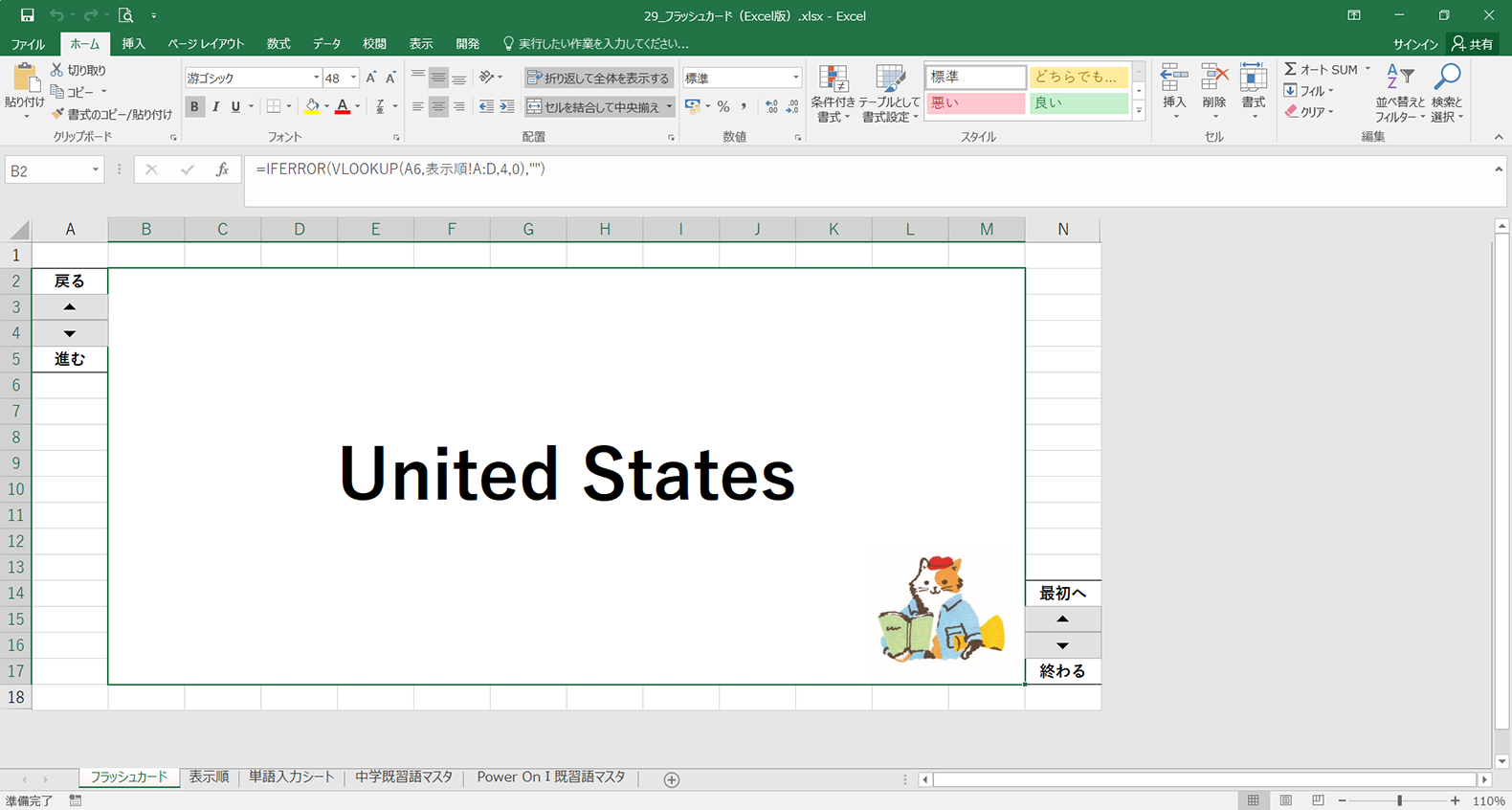Switch to 単語入力シート sheet tab

point(292,777)
